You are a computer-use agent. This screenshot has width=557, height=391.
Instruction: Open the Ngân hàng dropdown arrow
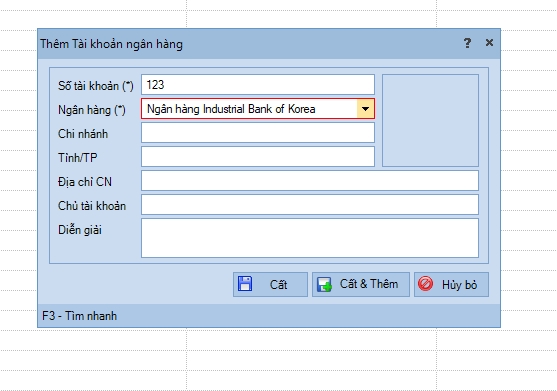click(x=365, y=109)
